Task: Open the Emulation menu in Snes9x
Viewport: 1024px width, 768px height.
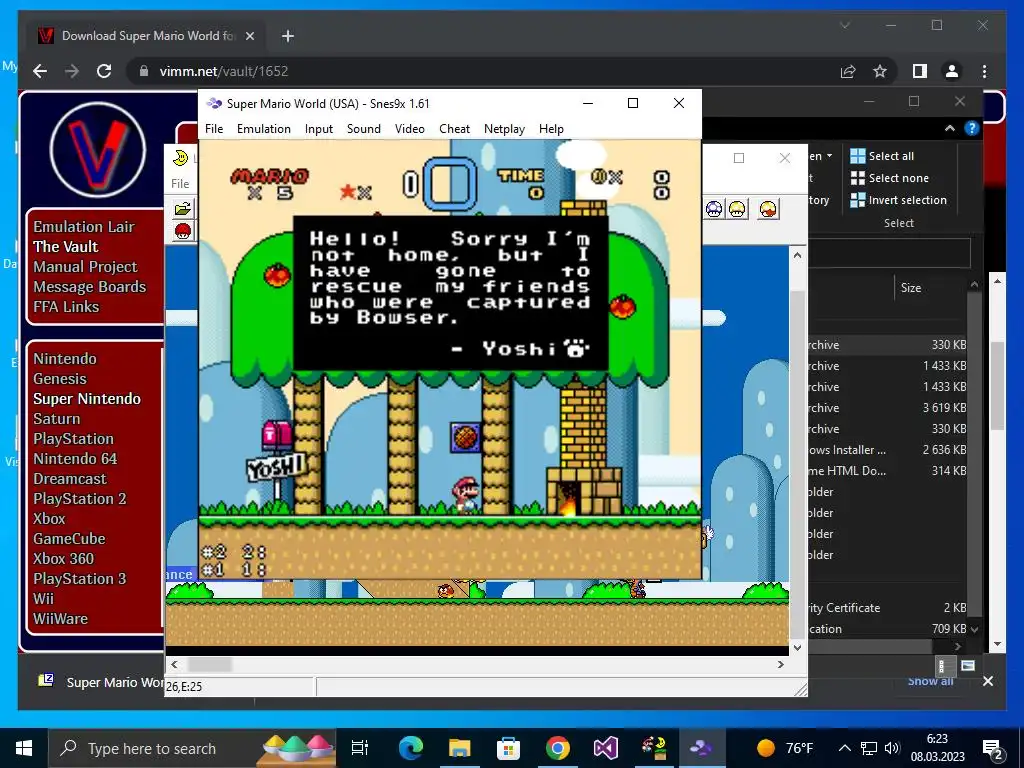Action: [x=263, y=129]
